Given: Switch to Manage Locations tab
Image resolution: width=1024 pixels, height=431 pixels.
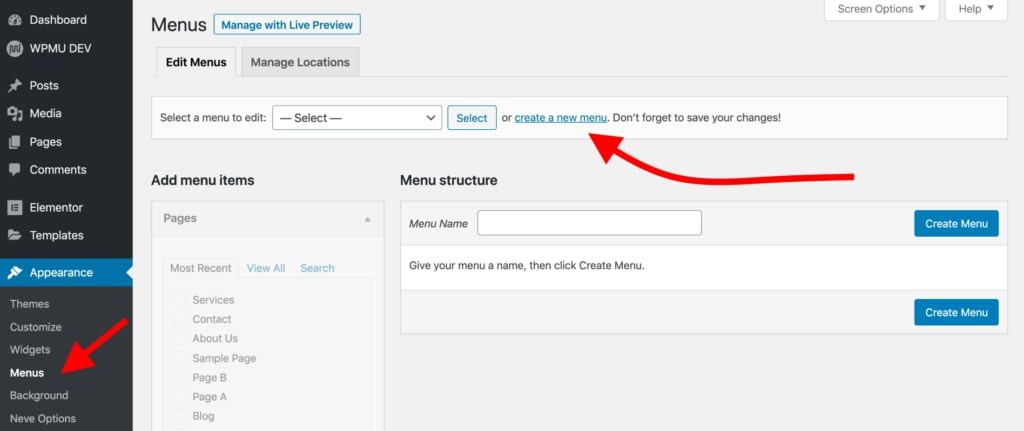Looking at the screenshot, I should click(x=300, y=62).
